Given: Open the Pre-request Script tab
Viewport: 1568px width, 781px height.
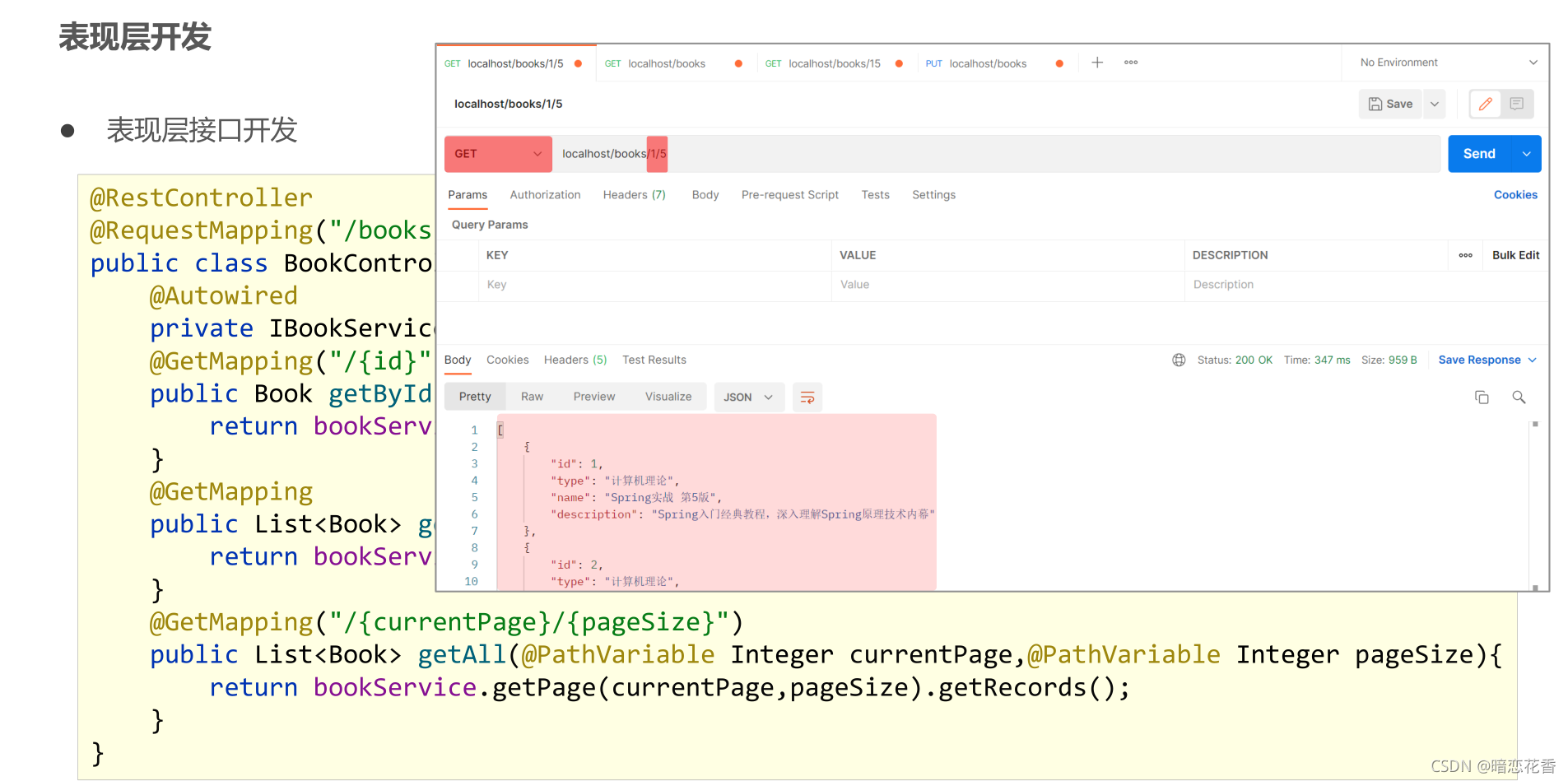Looking at the screenshot, I should pos(789,195).
